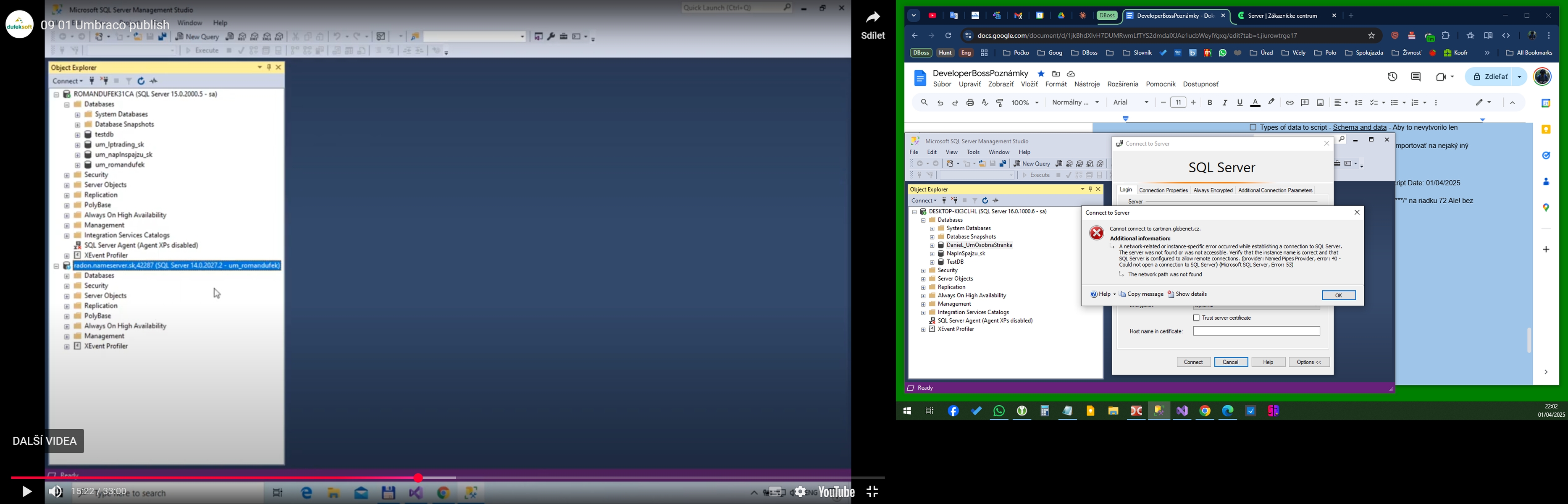Click the insert image icon
The image size is (1568, 504).
coord(1320,103)
